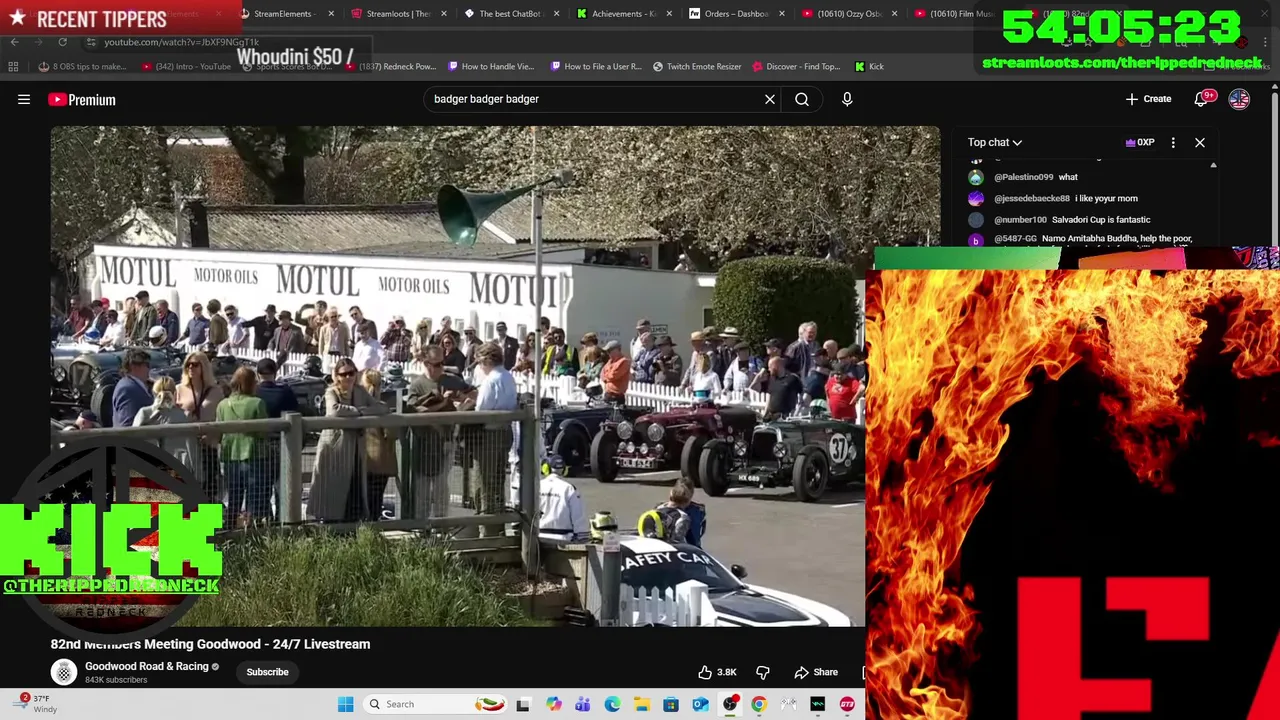Close the Achievements Kick tab
Screen dimensions: 1280x720
(669, 14)
